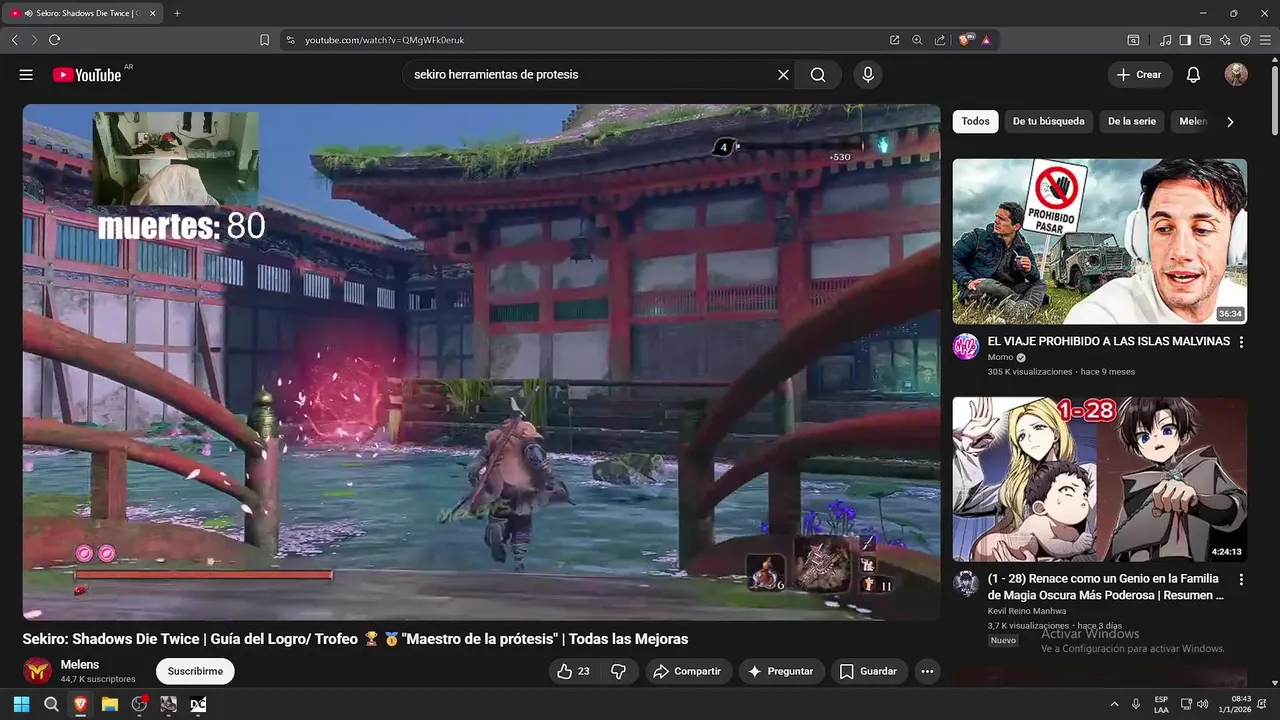Viewport: 1280px width, 720px height.
Task: Go to YouTube home via logo
Action: tap(87, 75)
